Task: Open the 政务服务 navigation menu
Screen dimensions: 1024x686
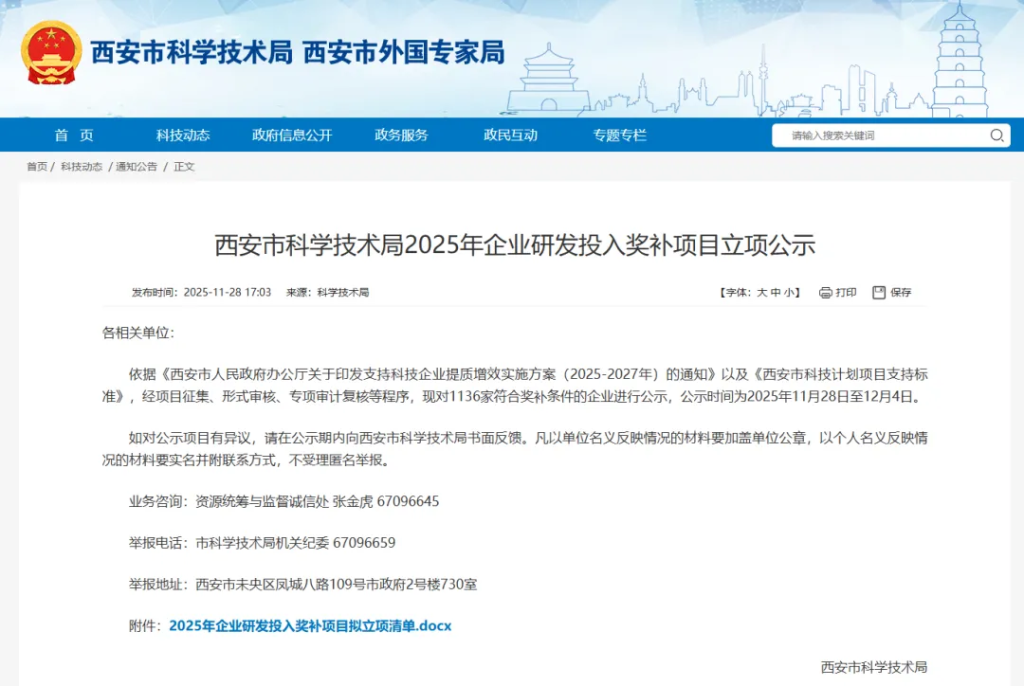Action: tap(403, 135)
